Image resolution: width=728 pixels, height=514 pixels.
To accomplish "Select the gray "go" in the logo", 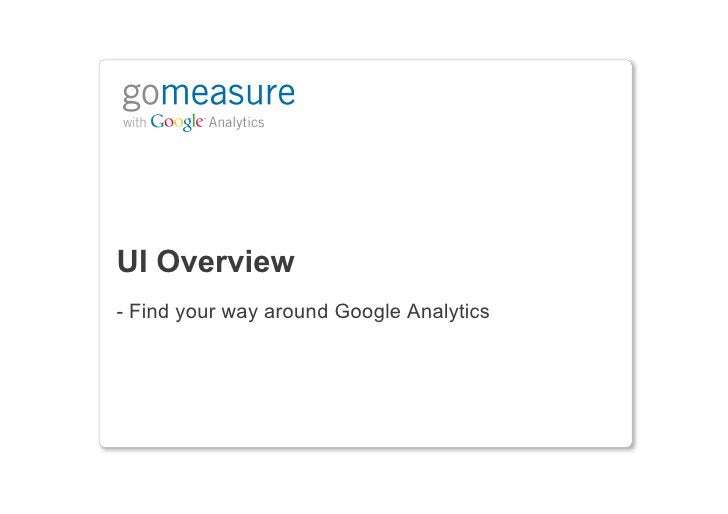I will point(141,96).
